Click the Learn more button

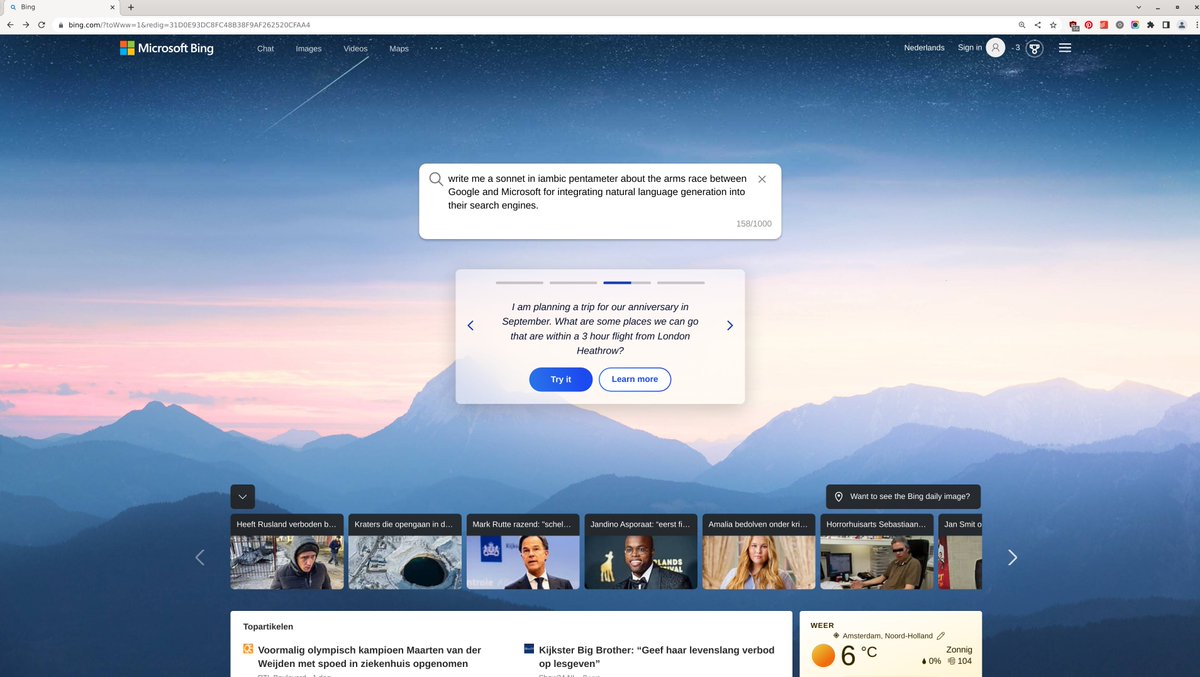(635, 379)
